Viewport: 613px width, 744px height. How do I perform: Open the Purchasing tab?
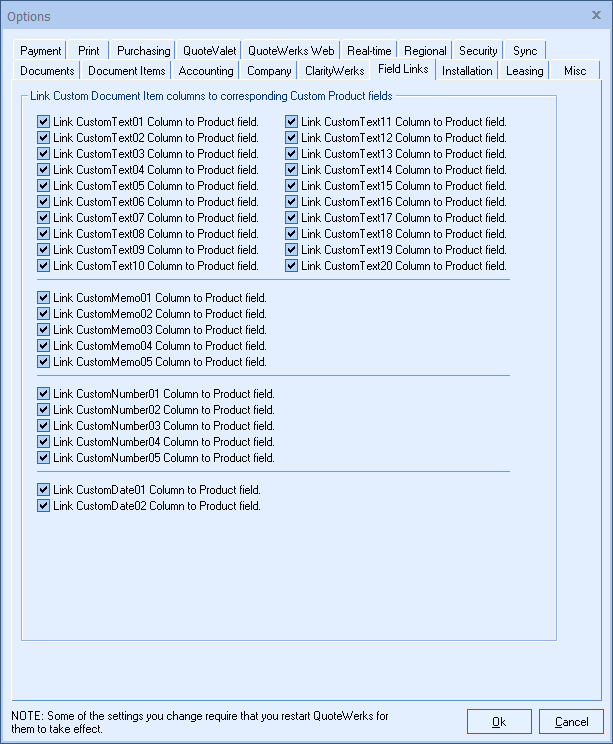coord(143,51)
